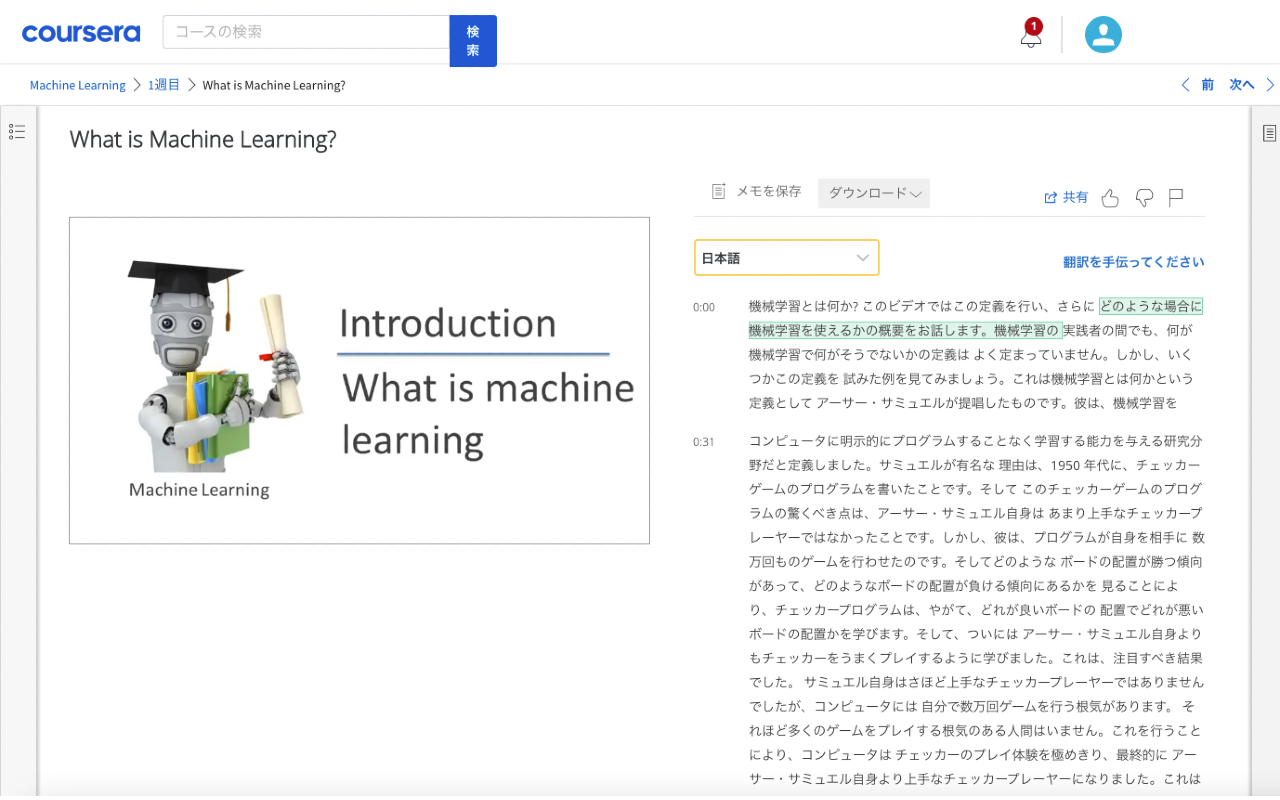
Task: Click the 共有 share icon
Action: 1066,197
